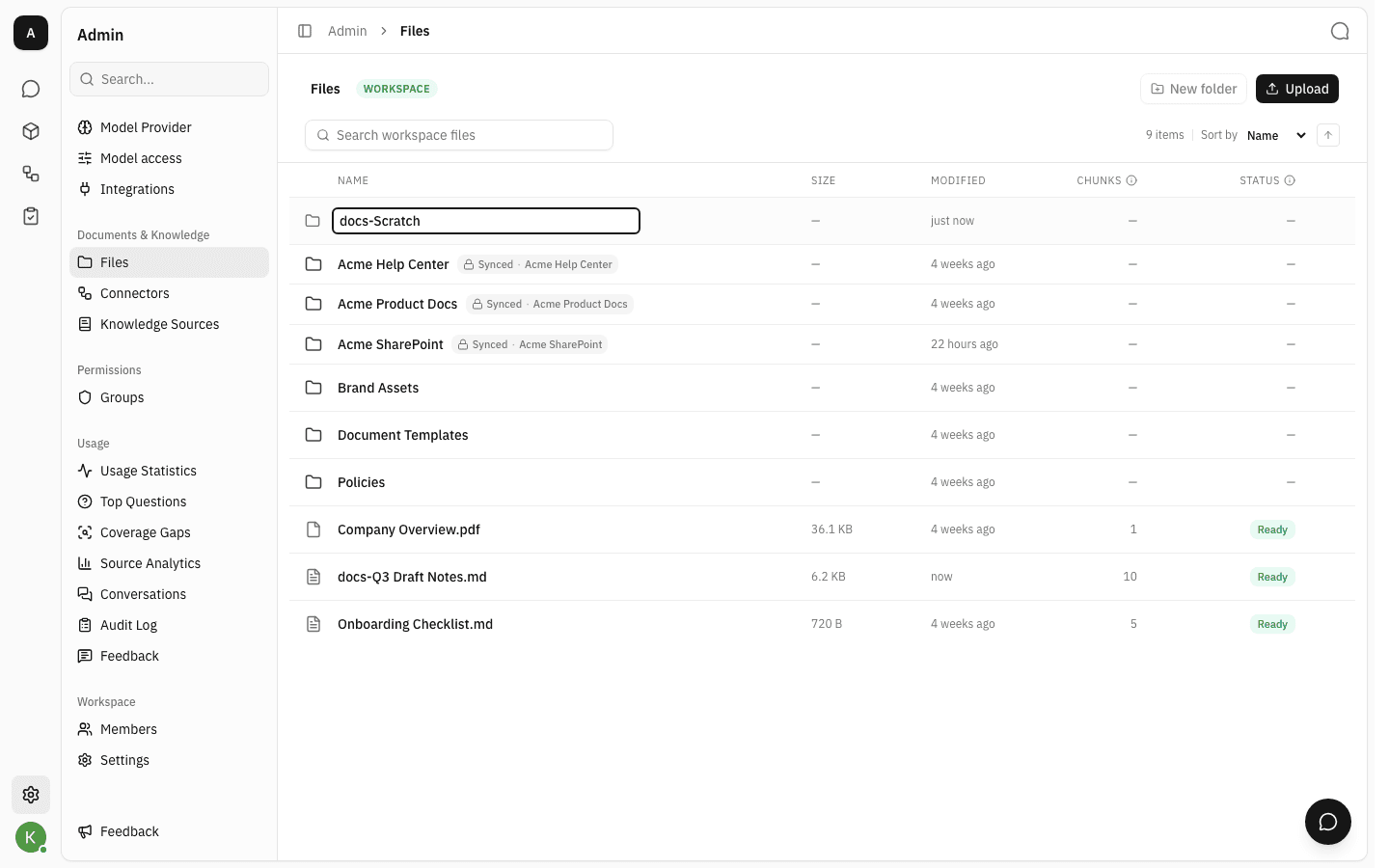The width and height of the screenshot is (1389, 868).
Task: Open Groups under Permissions
Action: tap(169, 397)
